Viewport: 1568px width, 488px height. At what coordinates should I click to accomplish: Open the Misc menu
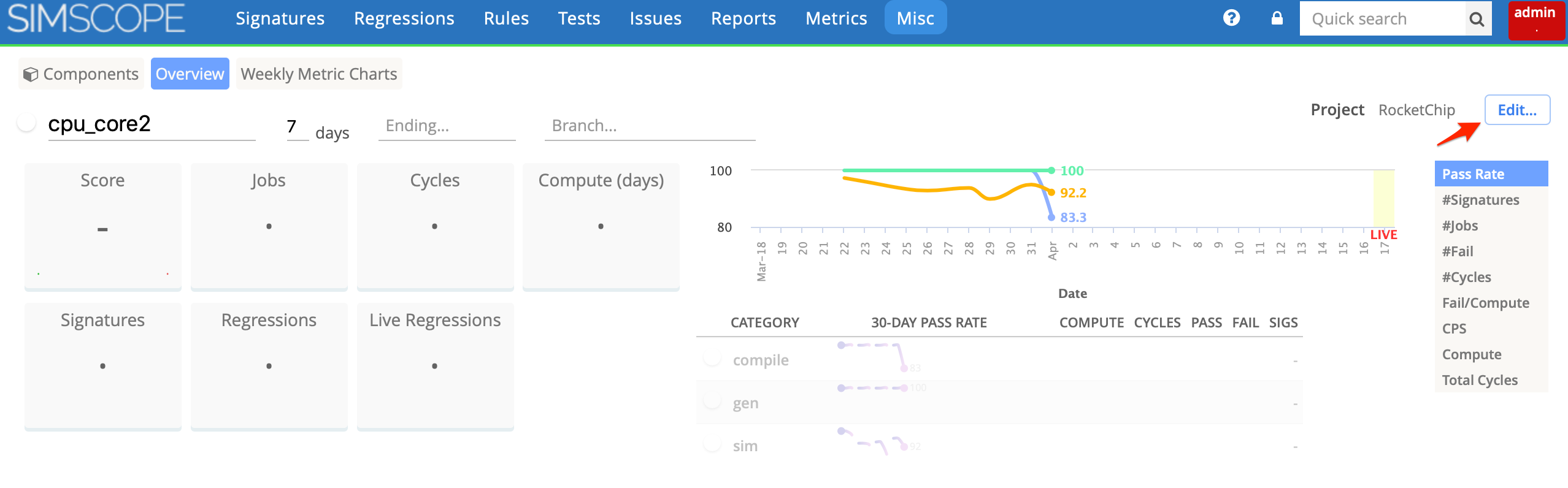(915, 18)
